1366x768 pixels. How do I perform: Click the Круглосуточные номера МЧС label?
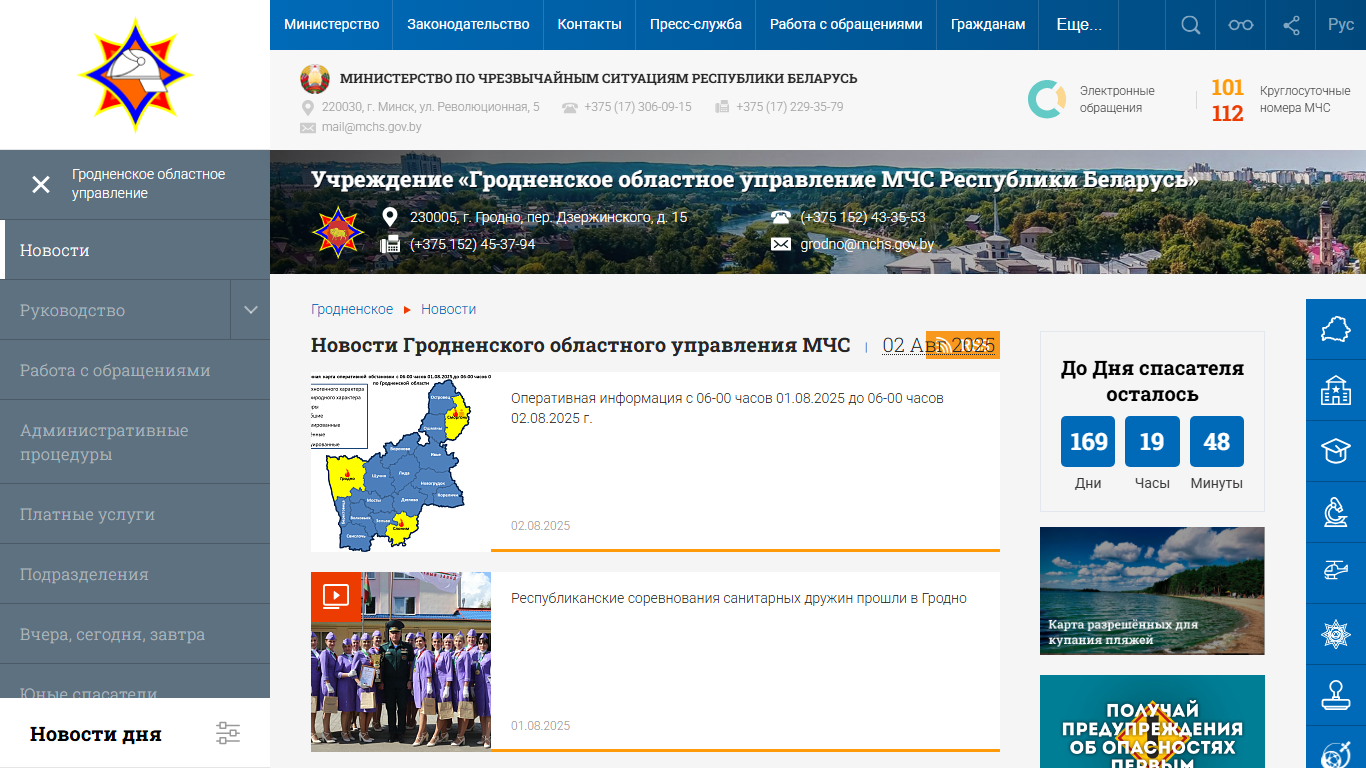point(1305,99)
